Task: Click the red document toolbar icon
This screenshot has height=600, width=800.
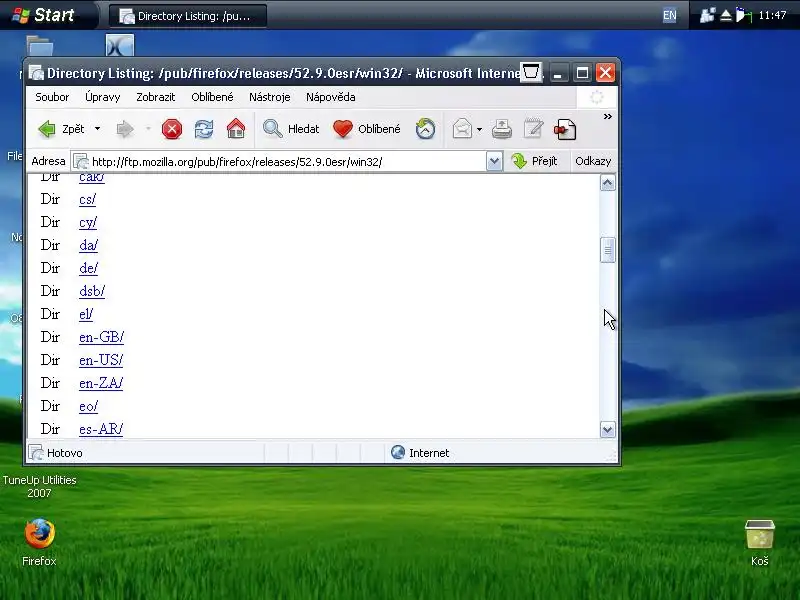Action: click(x=565, y=129)
